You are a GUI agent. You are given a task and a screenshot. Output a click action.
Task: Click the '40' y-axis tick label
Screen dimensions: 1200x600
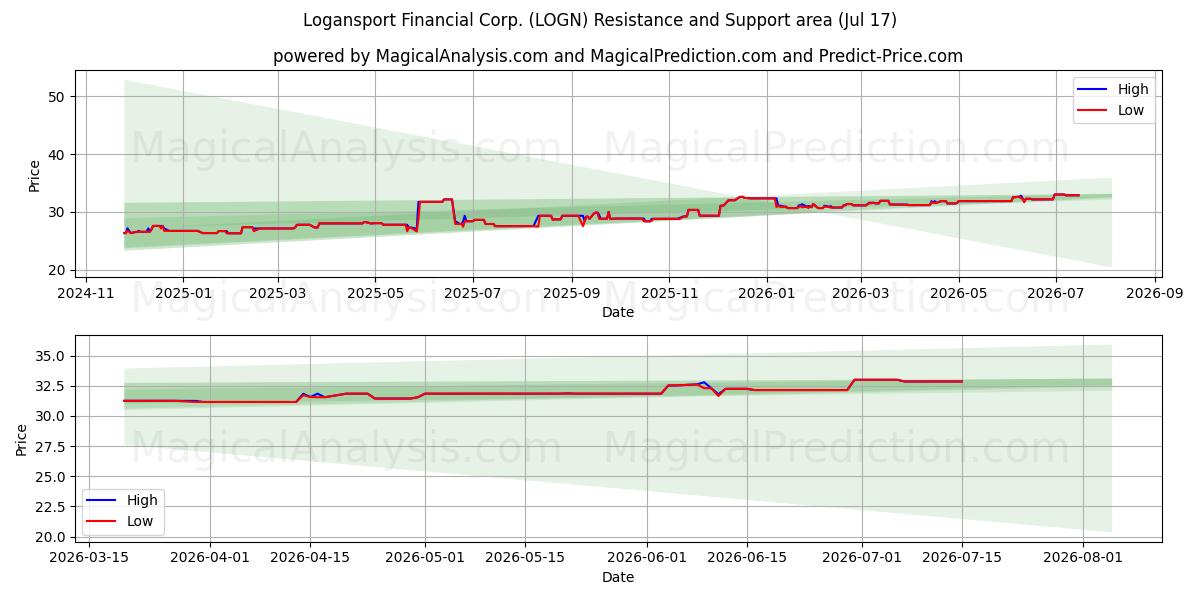point(55,155)
